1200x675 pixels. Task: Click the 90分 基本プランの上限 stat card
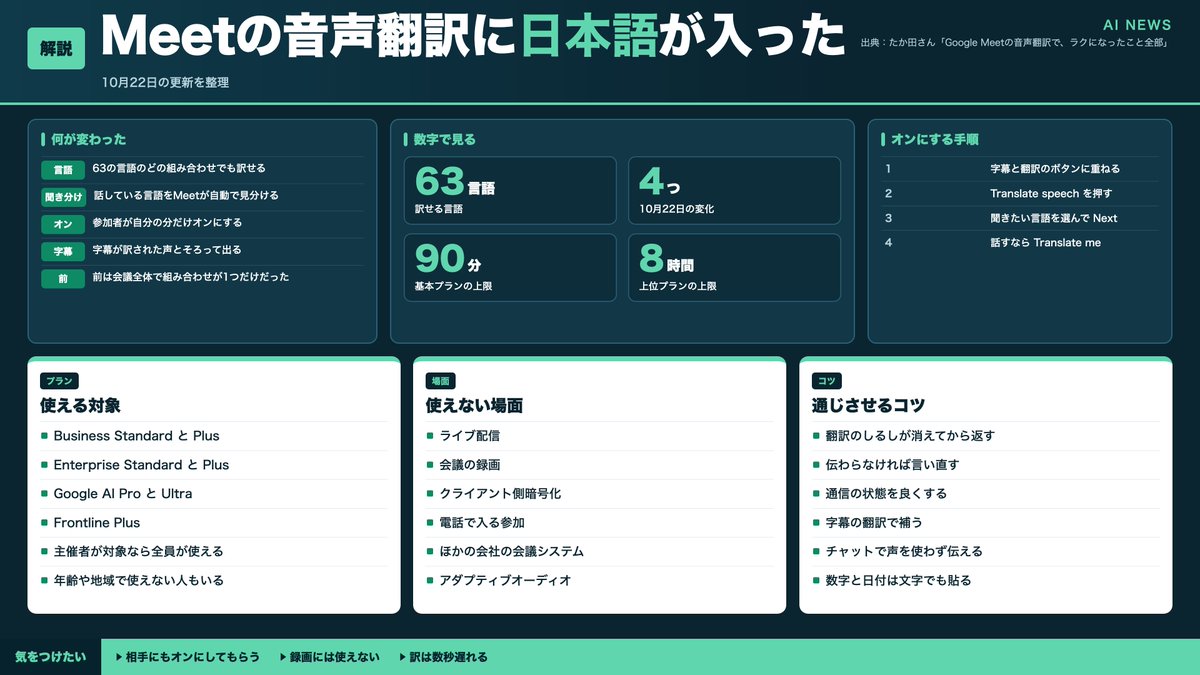[510, 268]
